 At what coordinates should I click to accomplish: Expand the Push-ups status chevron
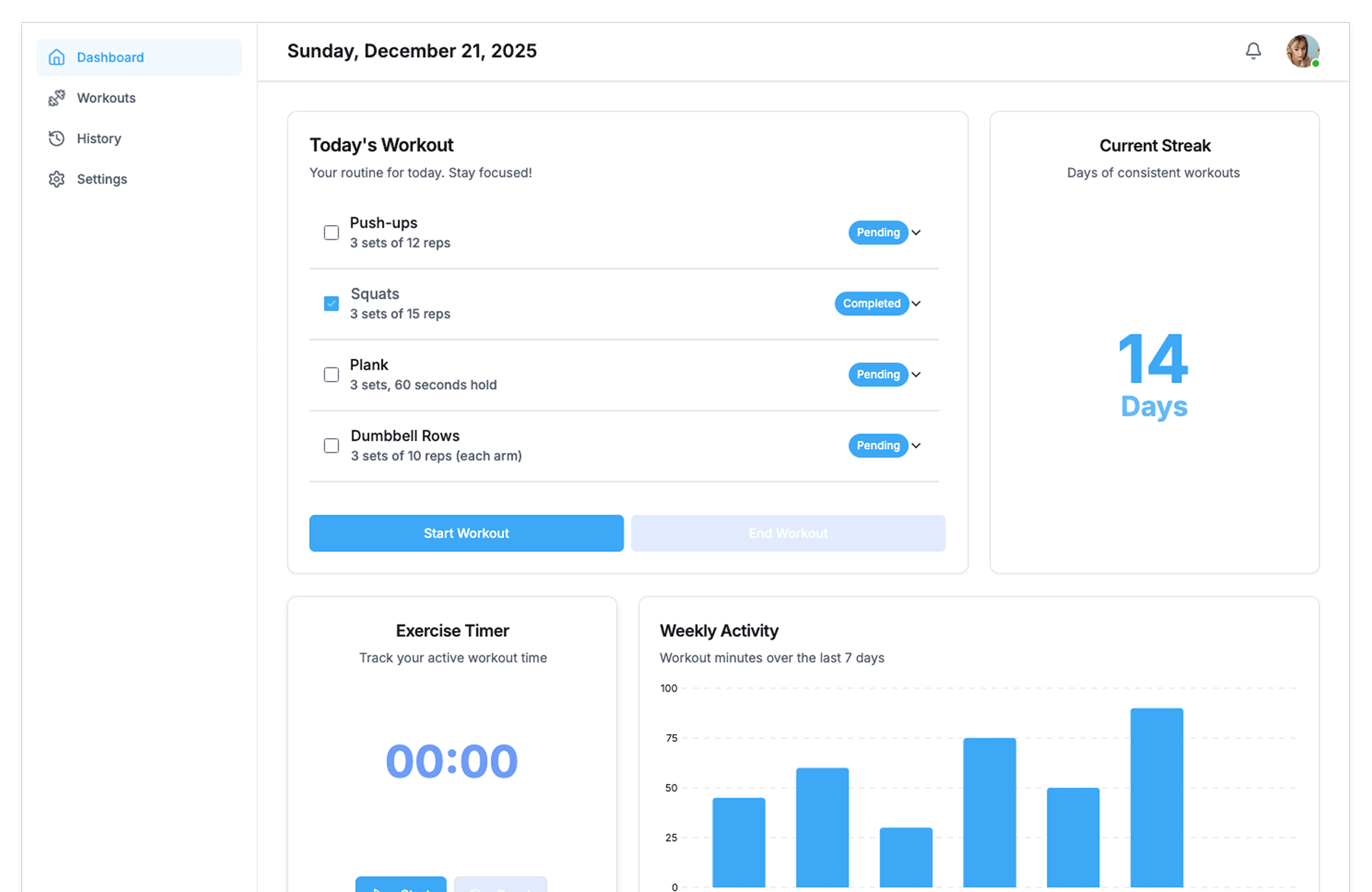[x=916, y=233]
